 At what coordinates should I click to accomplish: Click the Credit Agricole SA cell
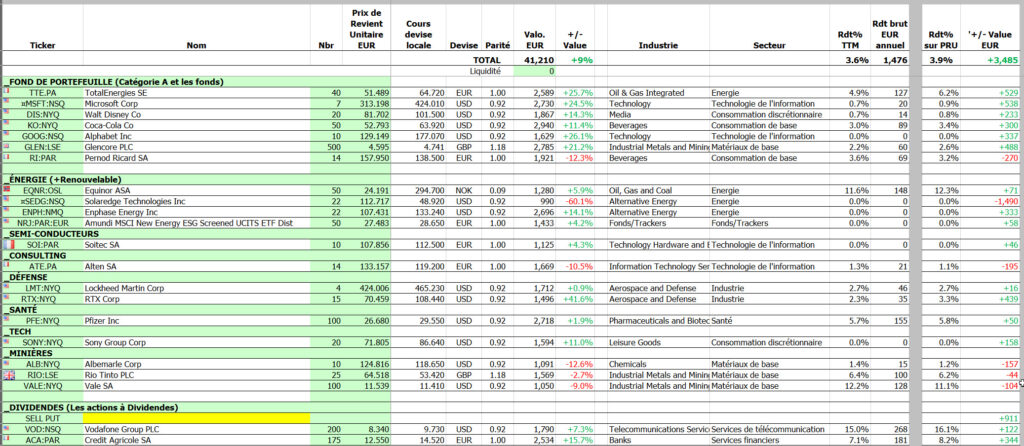(197, 440)
